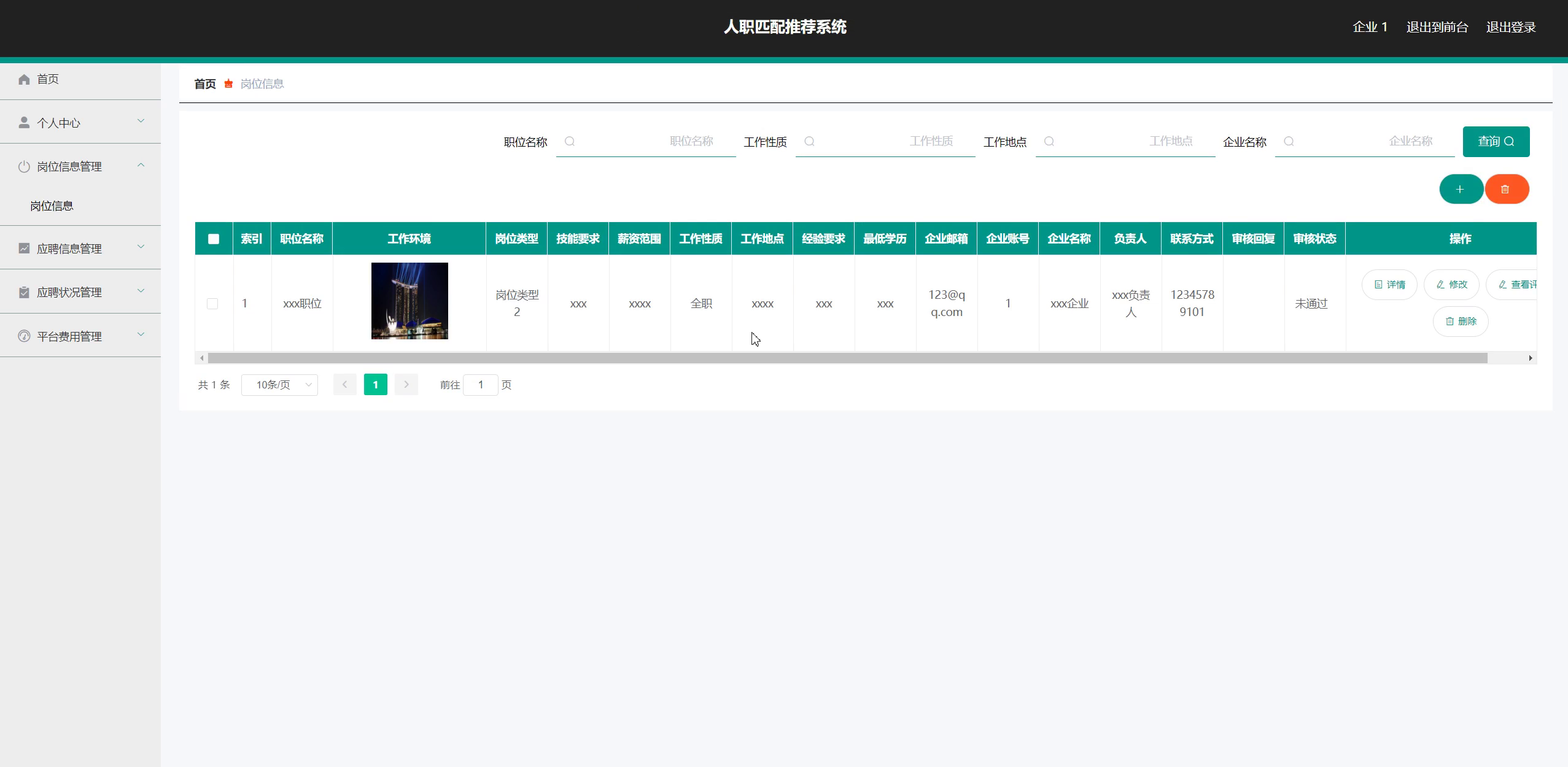Click the 详情 button in the row
Screen dimensions: 1568x767
[x=1389, y=285]
